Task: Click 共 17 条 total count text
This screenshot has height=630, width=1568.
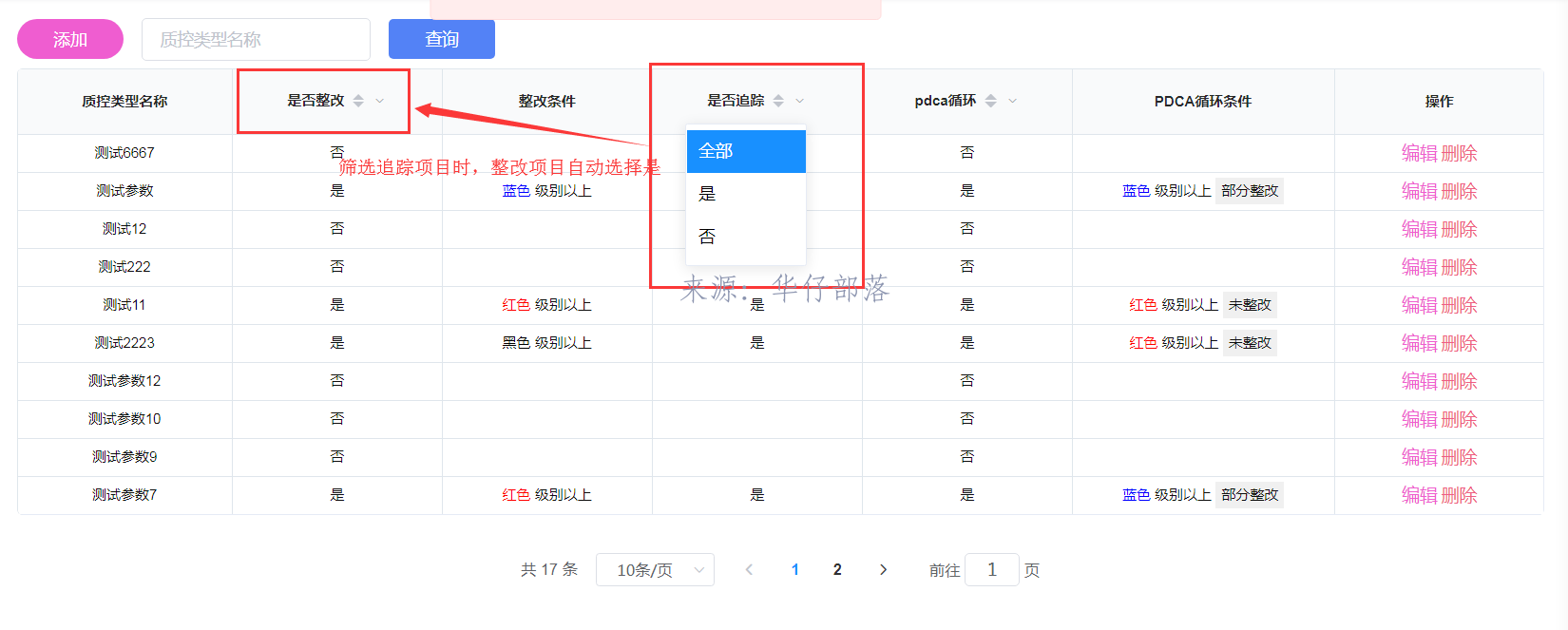Action: (x=549, y=570)
